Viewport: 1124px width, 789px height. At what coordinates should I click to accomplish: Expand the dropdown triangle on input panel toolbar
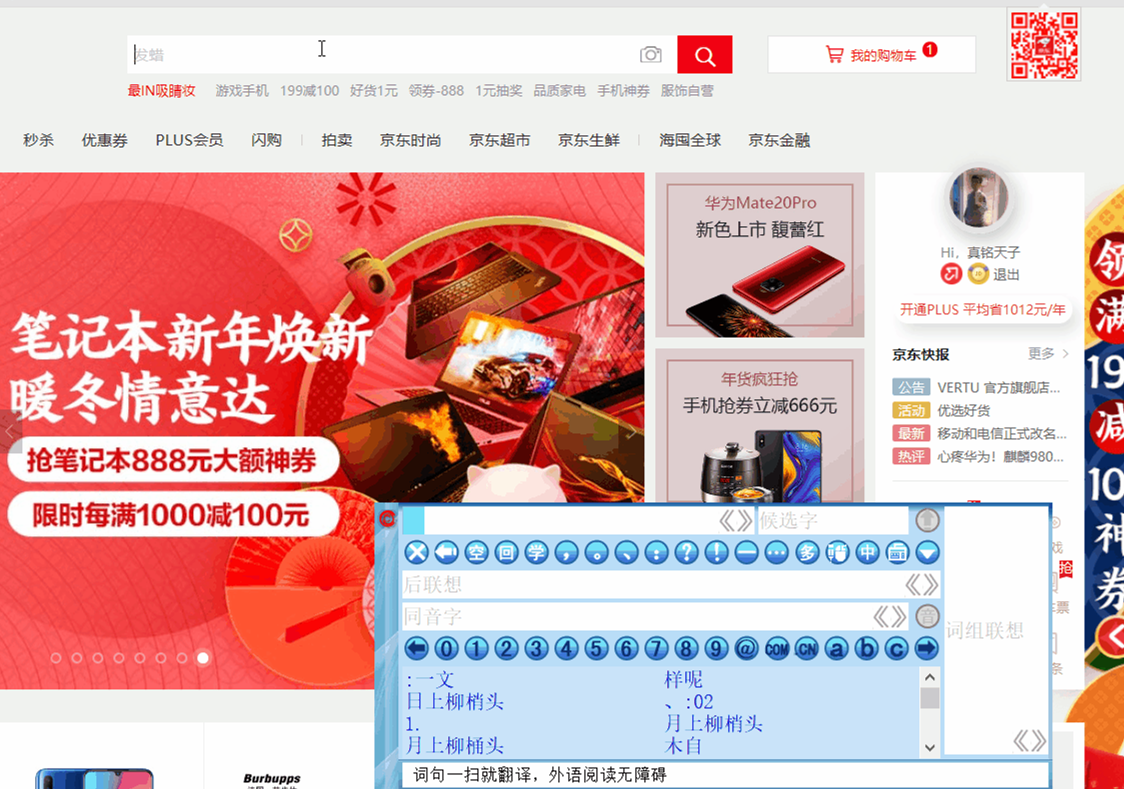928,553
